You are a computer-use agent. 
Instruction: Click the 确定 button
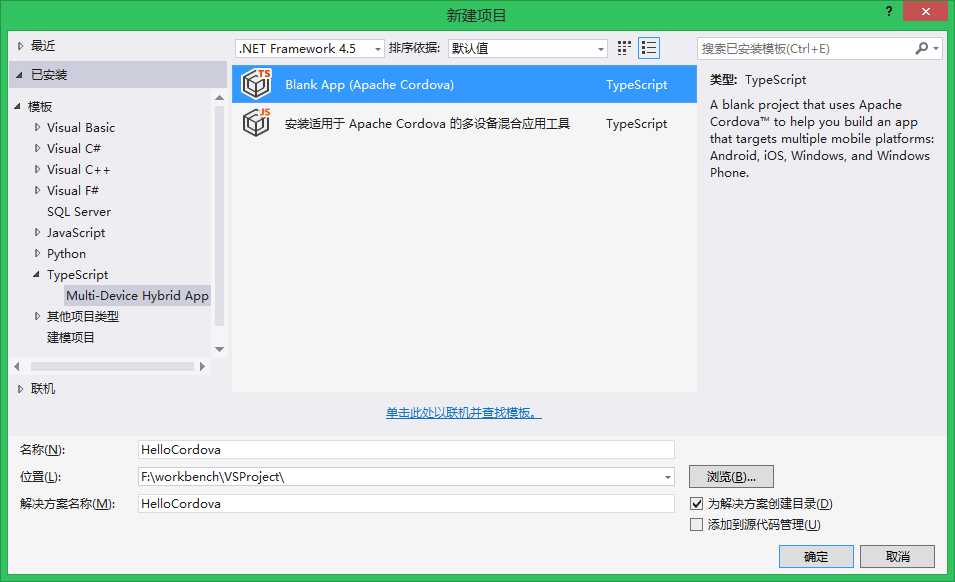[x=816, y=556]
